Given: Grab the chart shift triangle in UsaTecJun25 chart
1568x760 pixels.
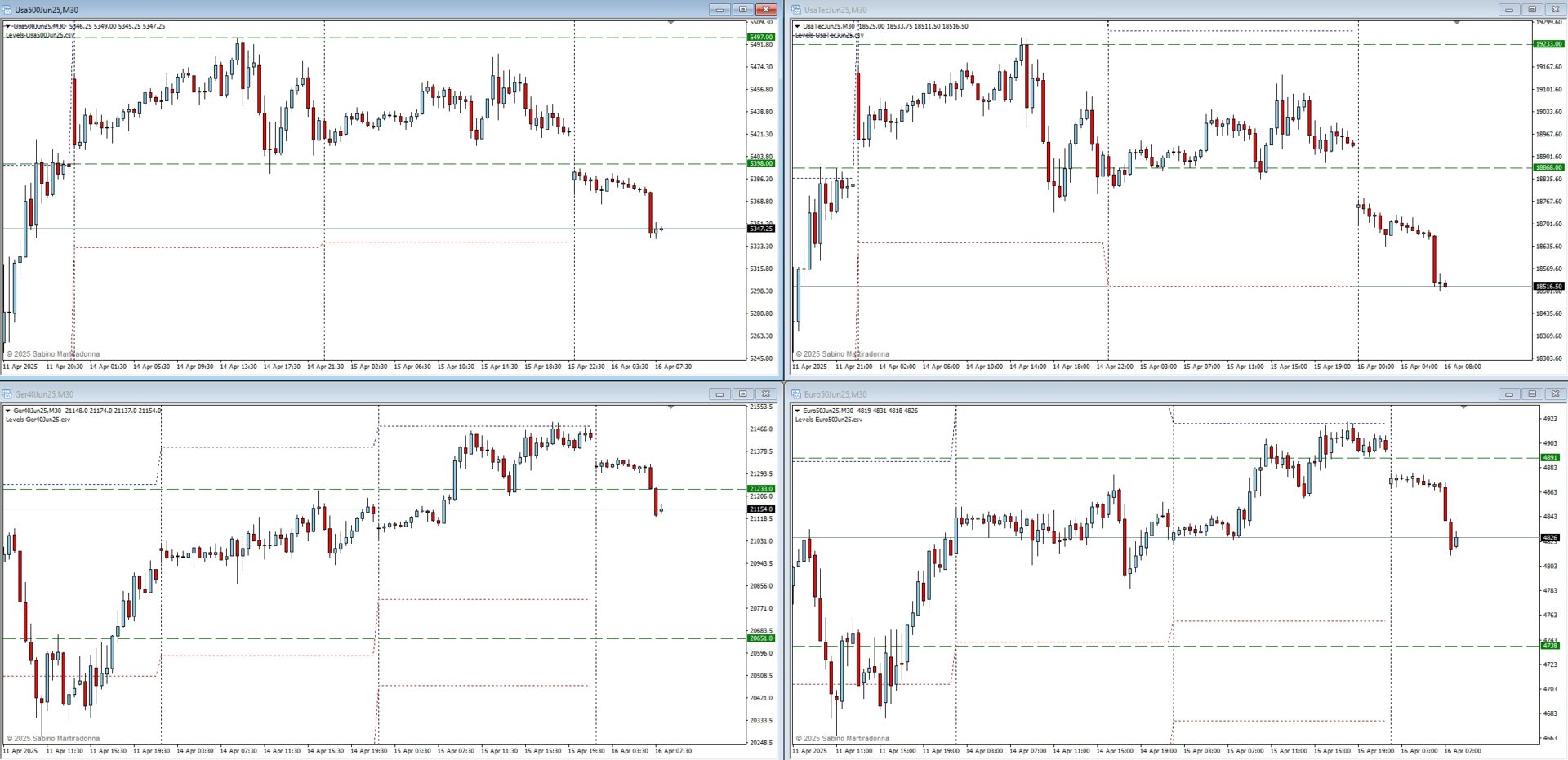Looking at the screenshot, I should coord(1457,23).
